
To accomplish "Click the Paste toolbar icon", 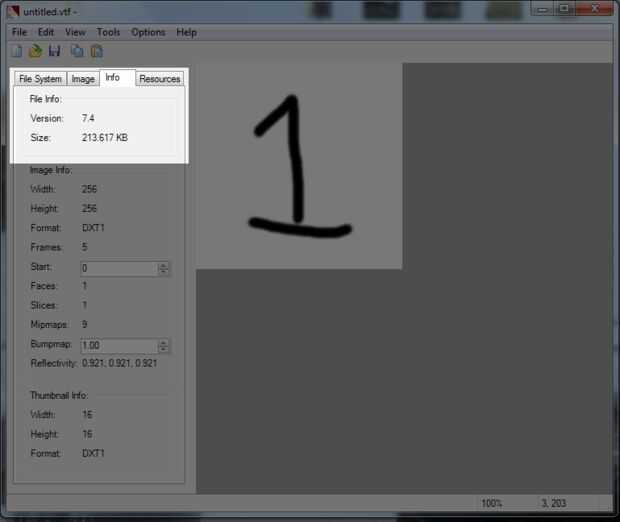I will pyautogui.click(x=96, y=51).
